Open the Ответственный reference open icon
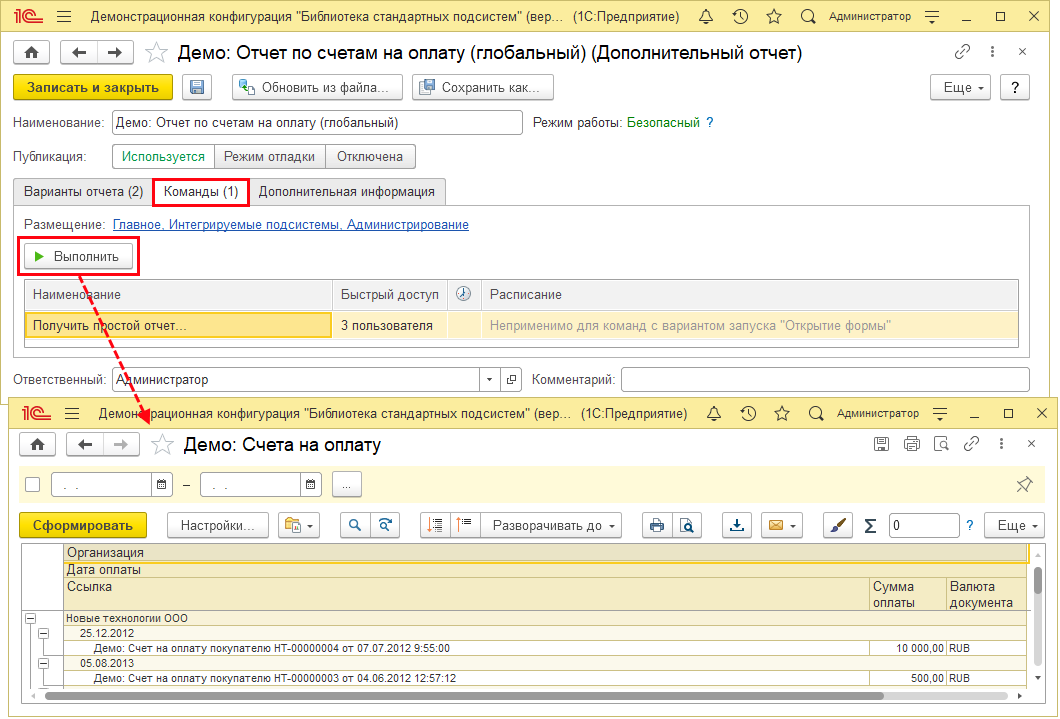The image size is (1060, 719). click(511, 380)
